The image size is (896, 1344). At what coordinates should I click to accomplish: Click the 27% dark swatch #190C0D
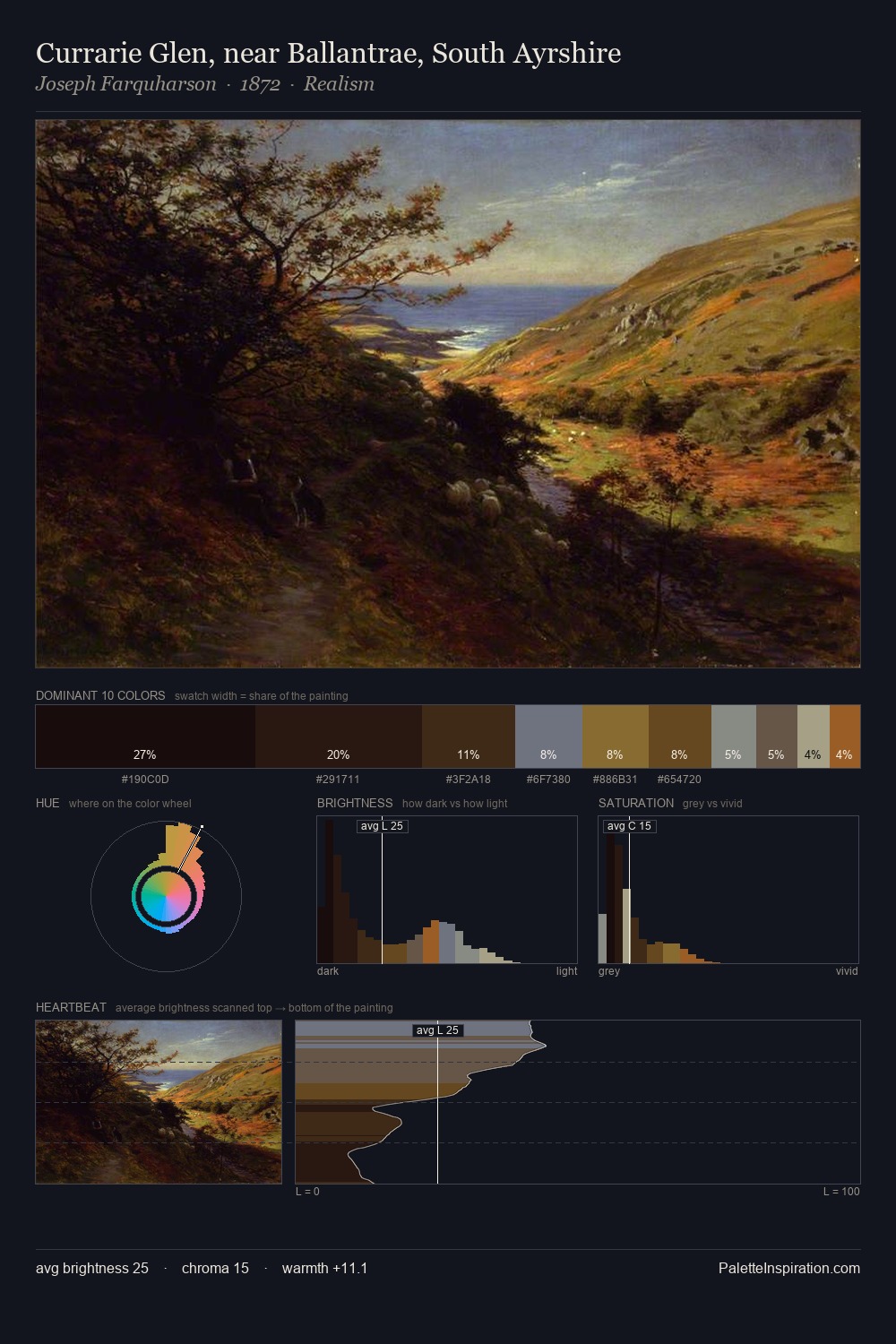[145, 737]
